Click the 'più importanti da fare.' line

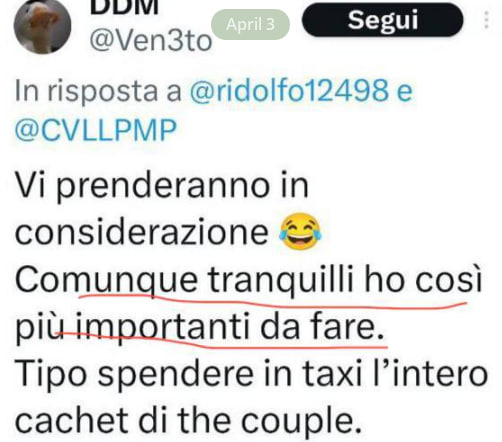[199, 327]
